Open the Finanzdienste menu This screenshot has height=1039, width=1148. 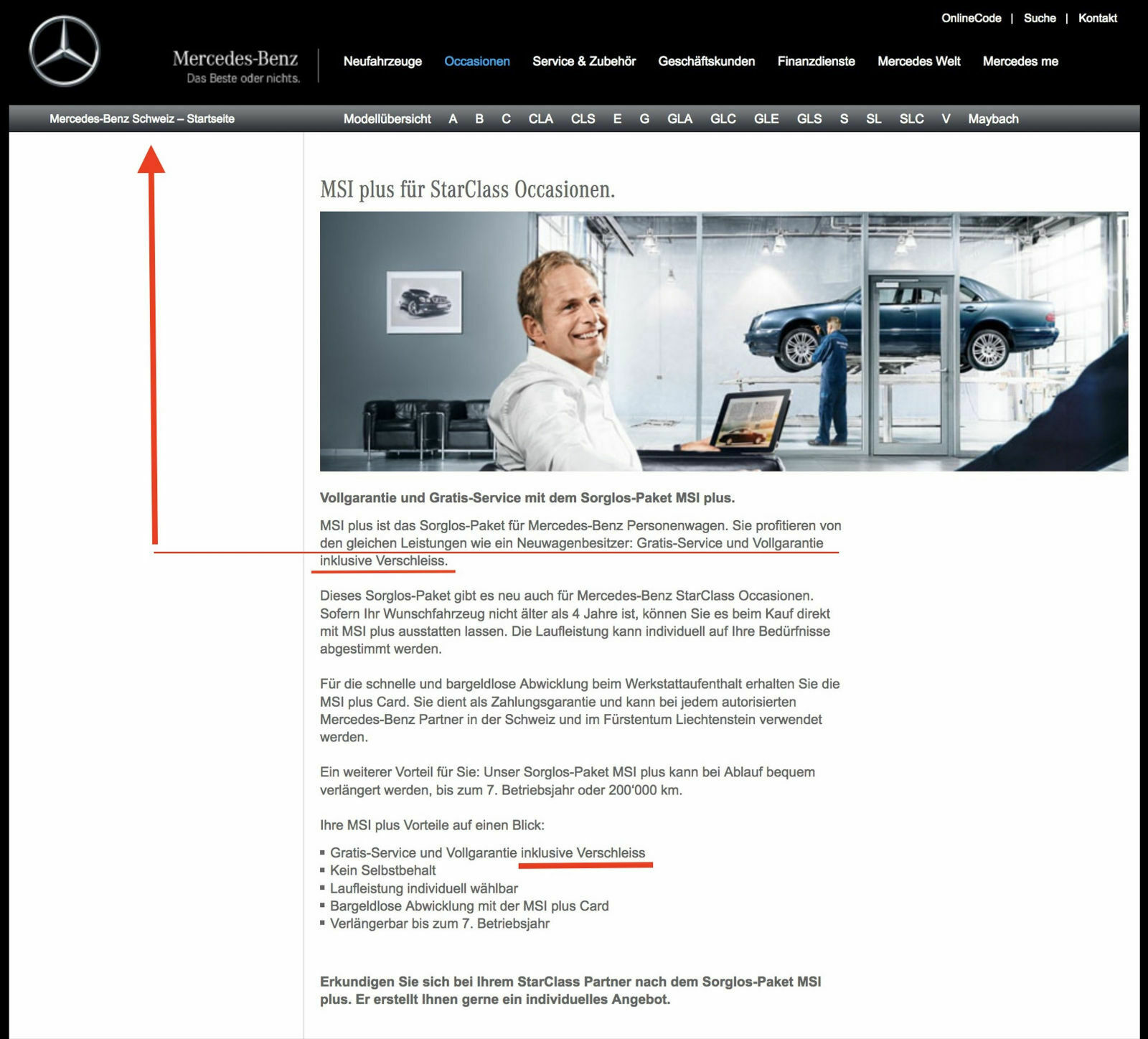(817, 62)
